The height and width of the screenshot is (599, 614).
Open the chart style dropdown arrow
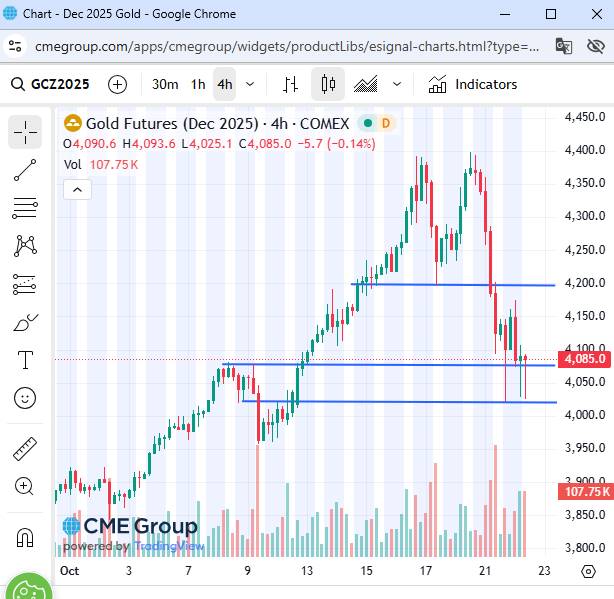tap(397, 84)
